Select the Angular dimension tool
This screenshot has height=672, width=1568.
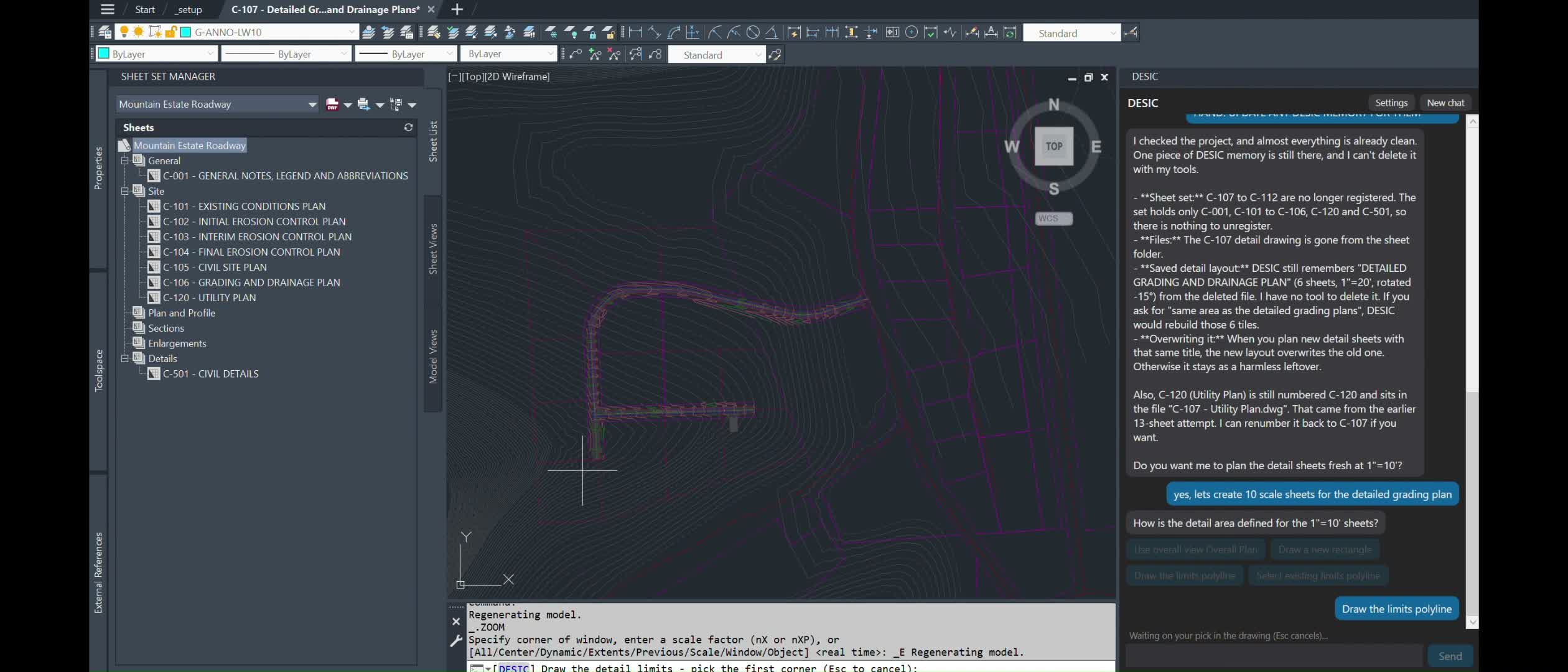(x=772, y=32)
